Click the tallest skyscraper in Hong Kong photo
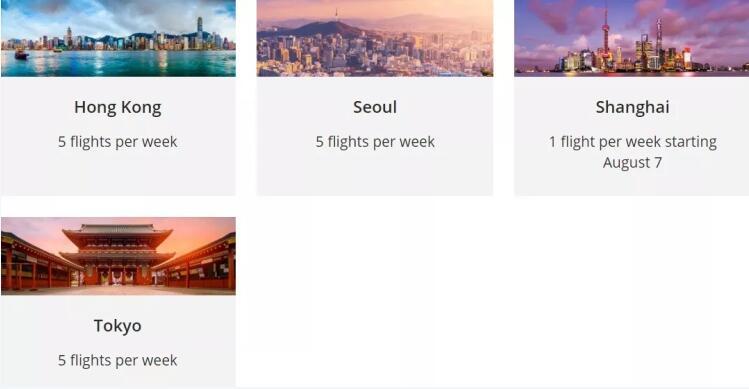Image resolution: width=749 pixels, height=389 pixels. click(200, 32)
